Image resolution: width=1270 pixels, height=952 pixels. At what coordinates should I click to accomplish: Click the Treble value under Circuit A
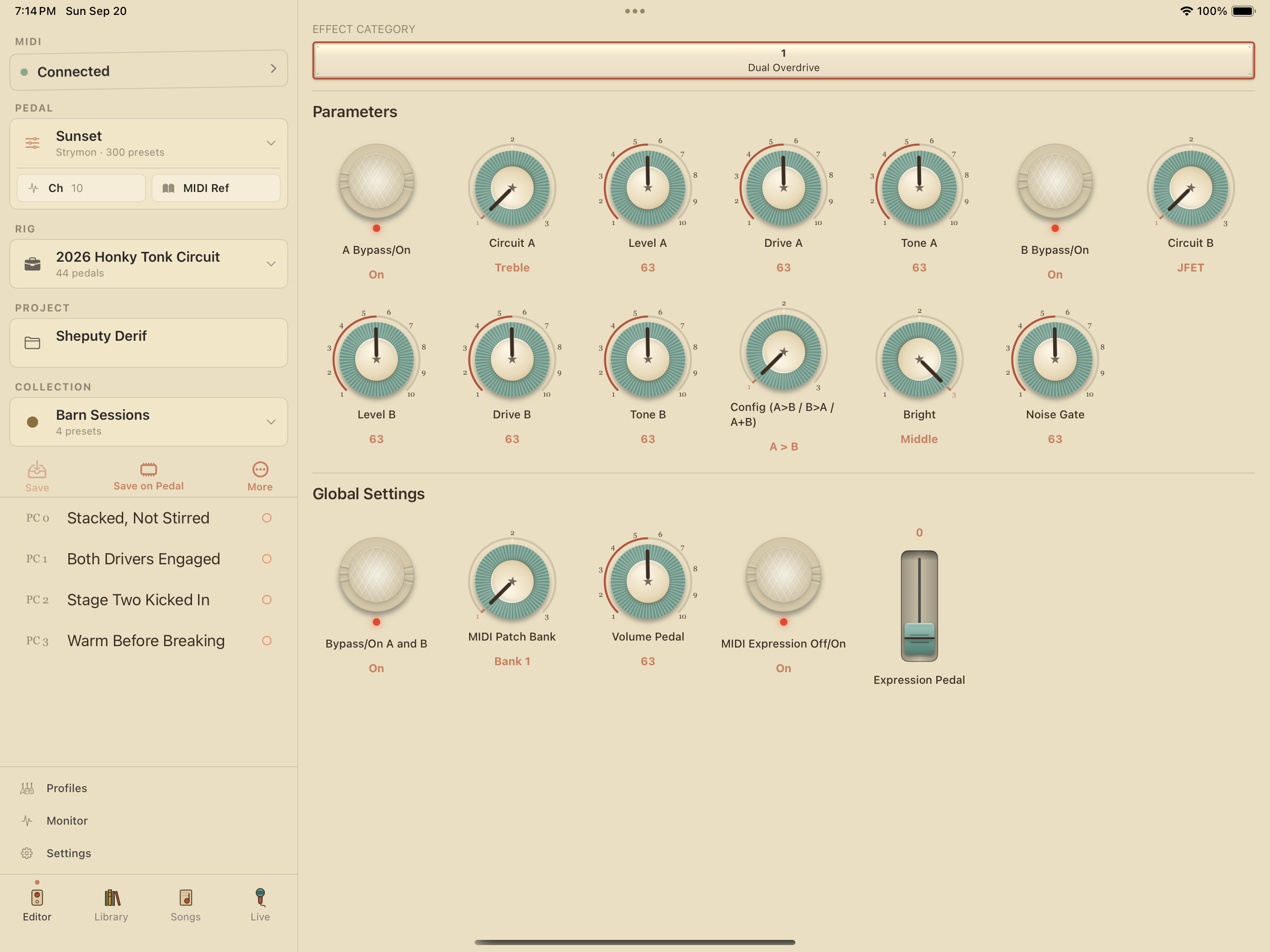point(512,268)
